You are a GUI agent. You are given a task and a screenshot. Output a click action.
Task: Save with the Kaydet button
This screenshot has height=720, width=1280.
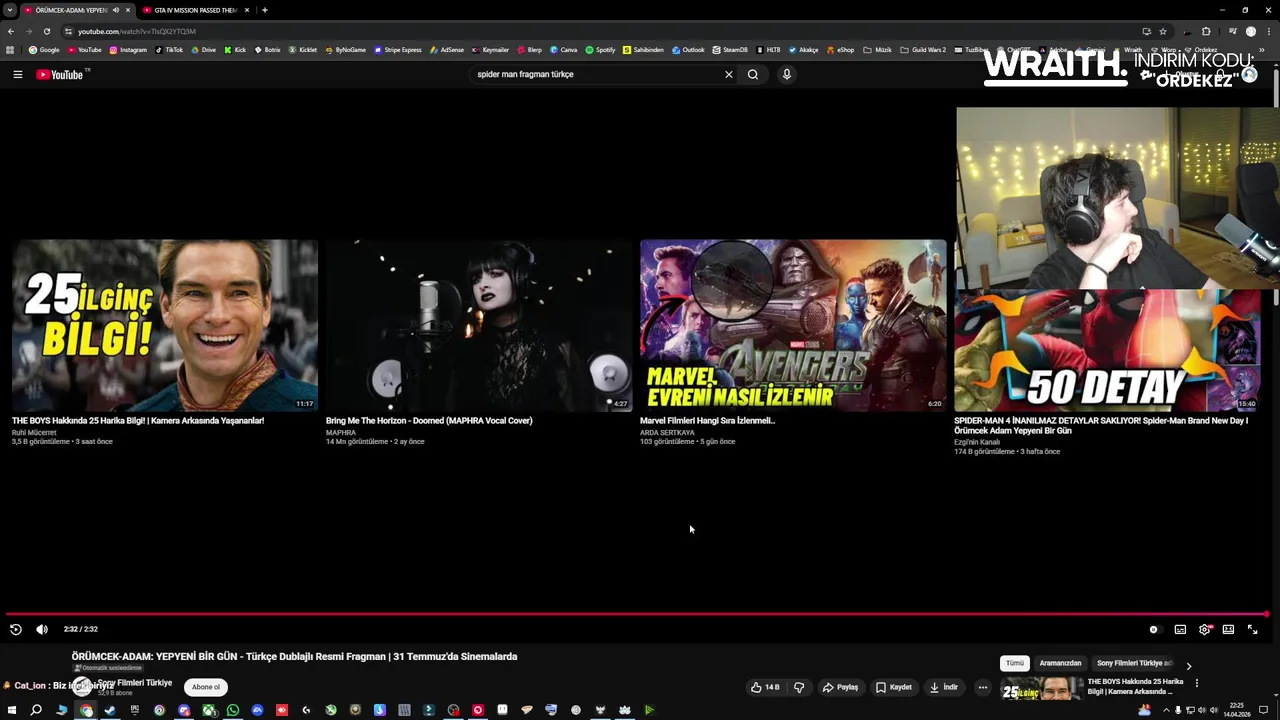[893, 687]
